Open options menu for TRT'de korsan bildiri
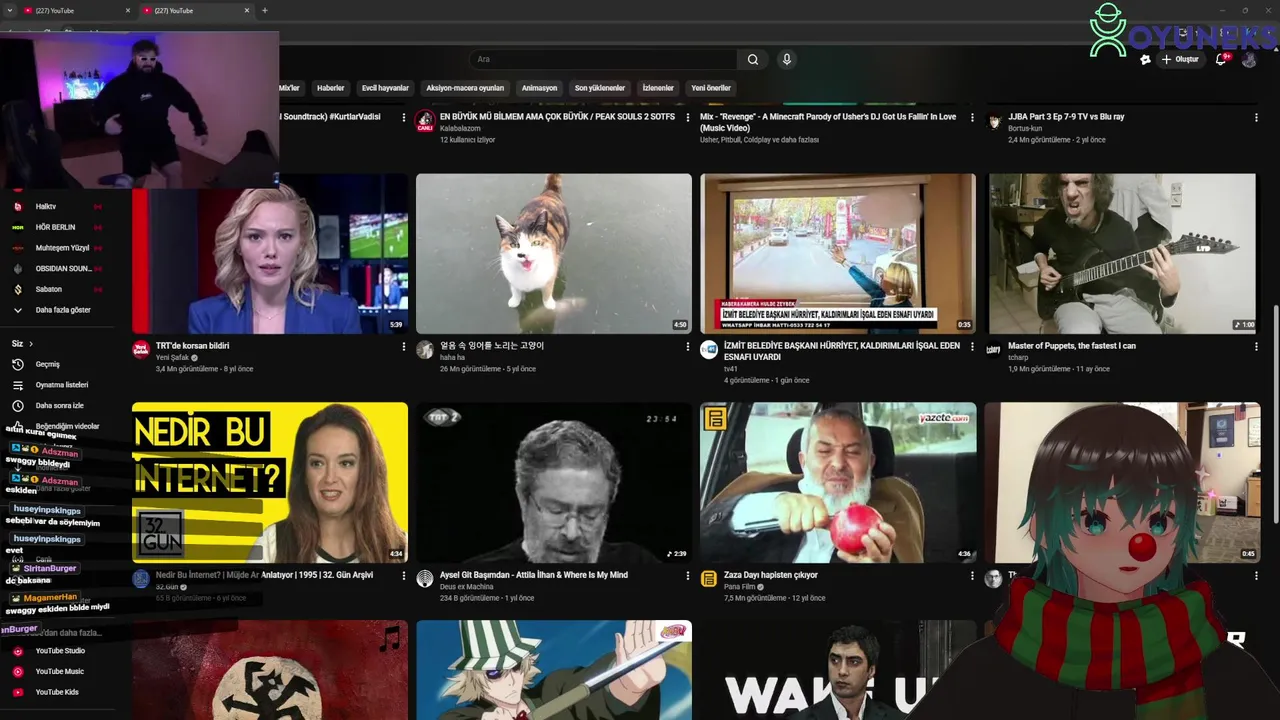Screen dimensions: 1280x720 [x=404, y=347]
